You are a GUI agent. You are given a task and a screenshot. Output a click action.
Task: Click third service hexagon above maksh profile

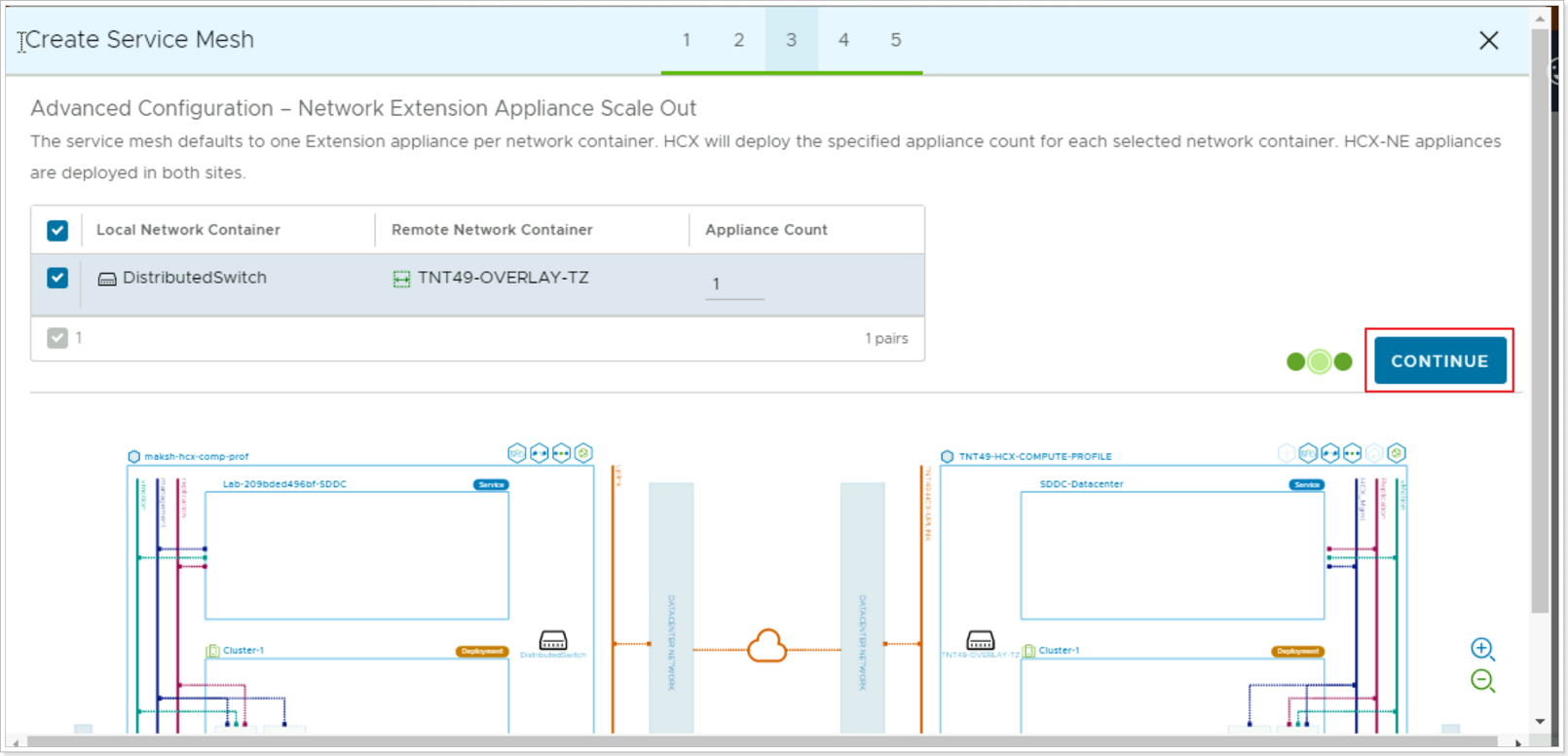pos(561,453)
